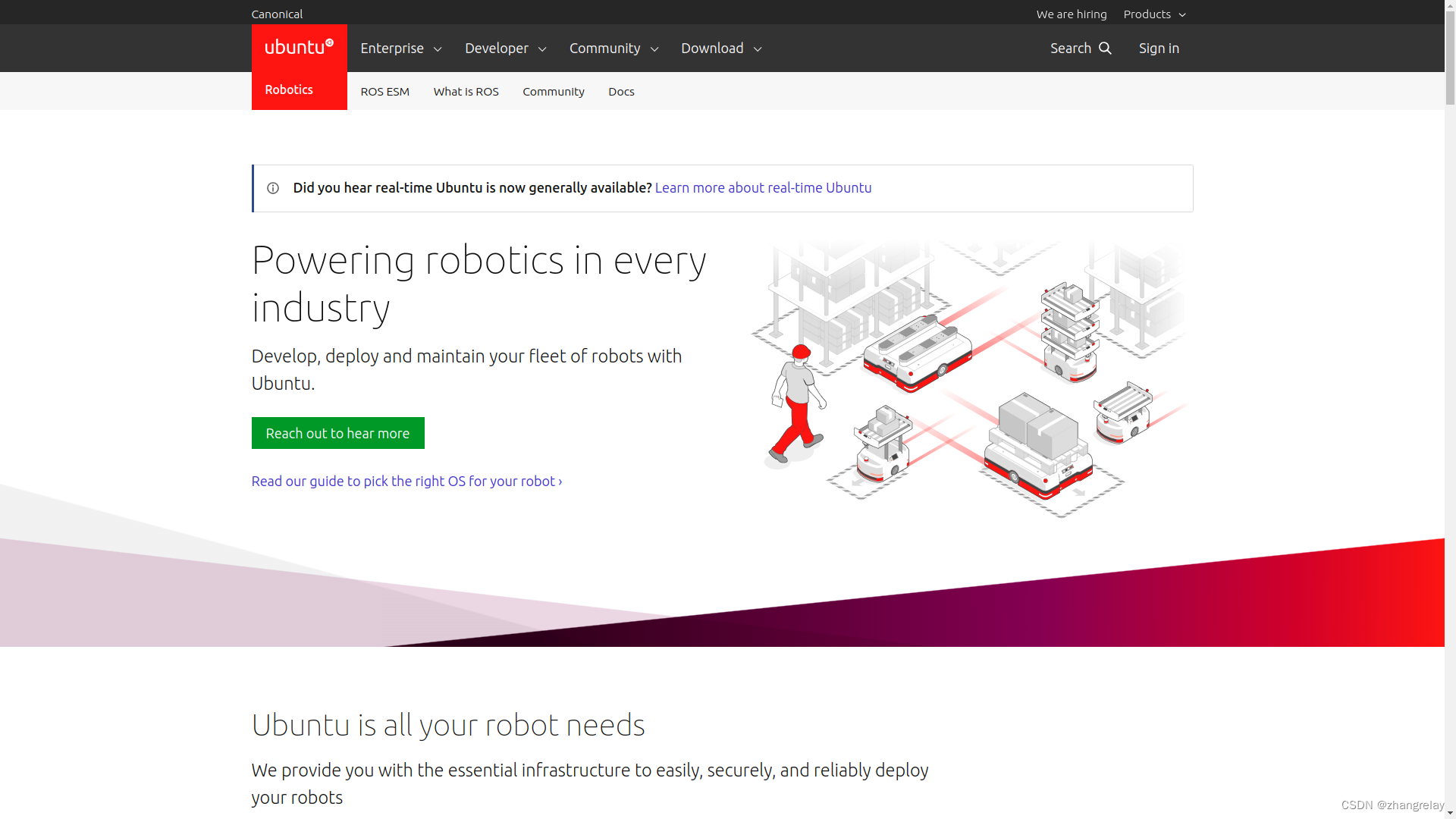Image resolution: width=1456 pixels, height=819 pixels.
Task: Expand the Enterprise dropdown menu
Action: pos(400,49)
